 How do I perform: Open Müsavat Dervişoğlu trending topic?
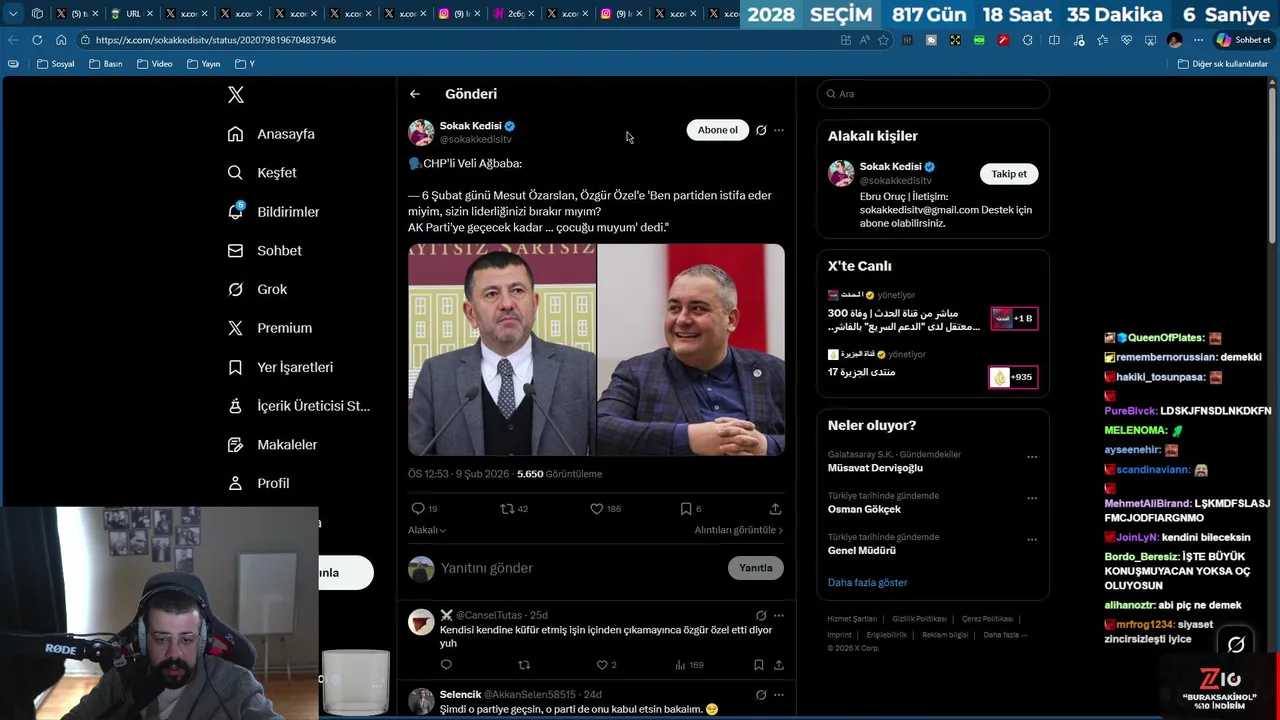click(875, 468)
